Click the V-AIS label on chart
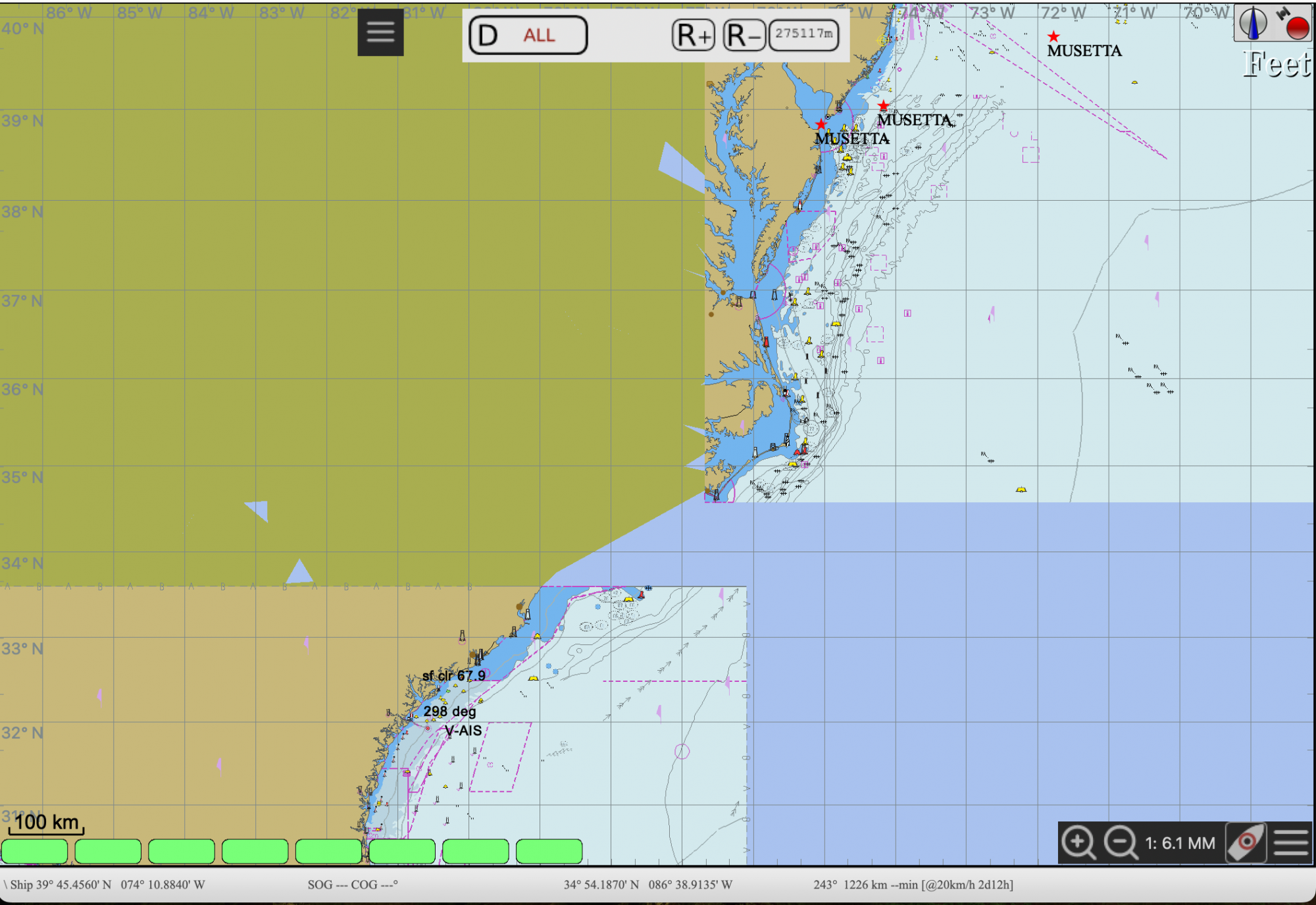Image resolution: width=1316 pixels, height=905 pixels. [x=463, y=731]
